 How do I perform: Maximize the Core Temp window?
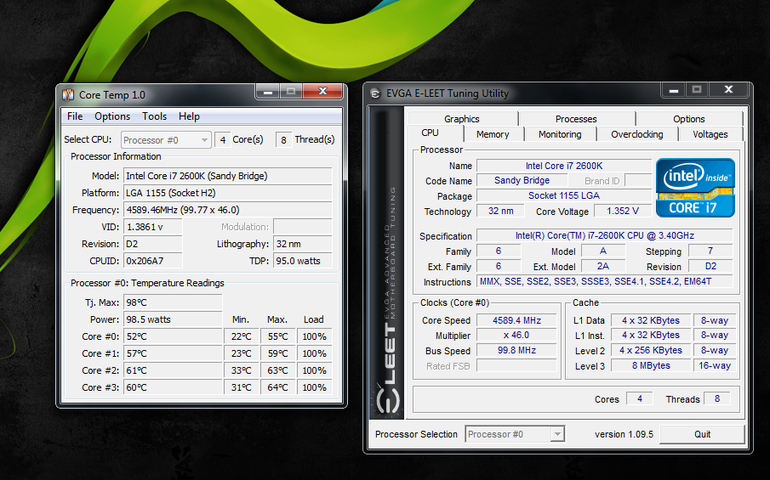(290, 92)
